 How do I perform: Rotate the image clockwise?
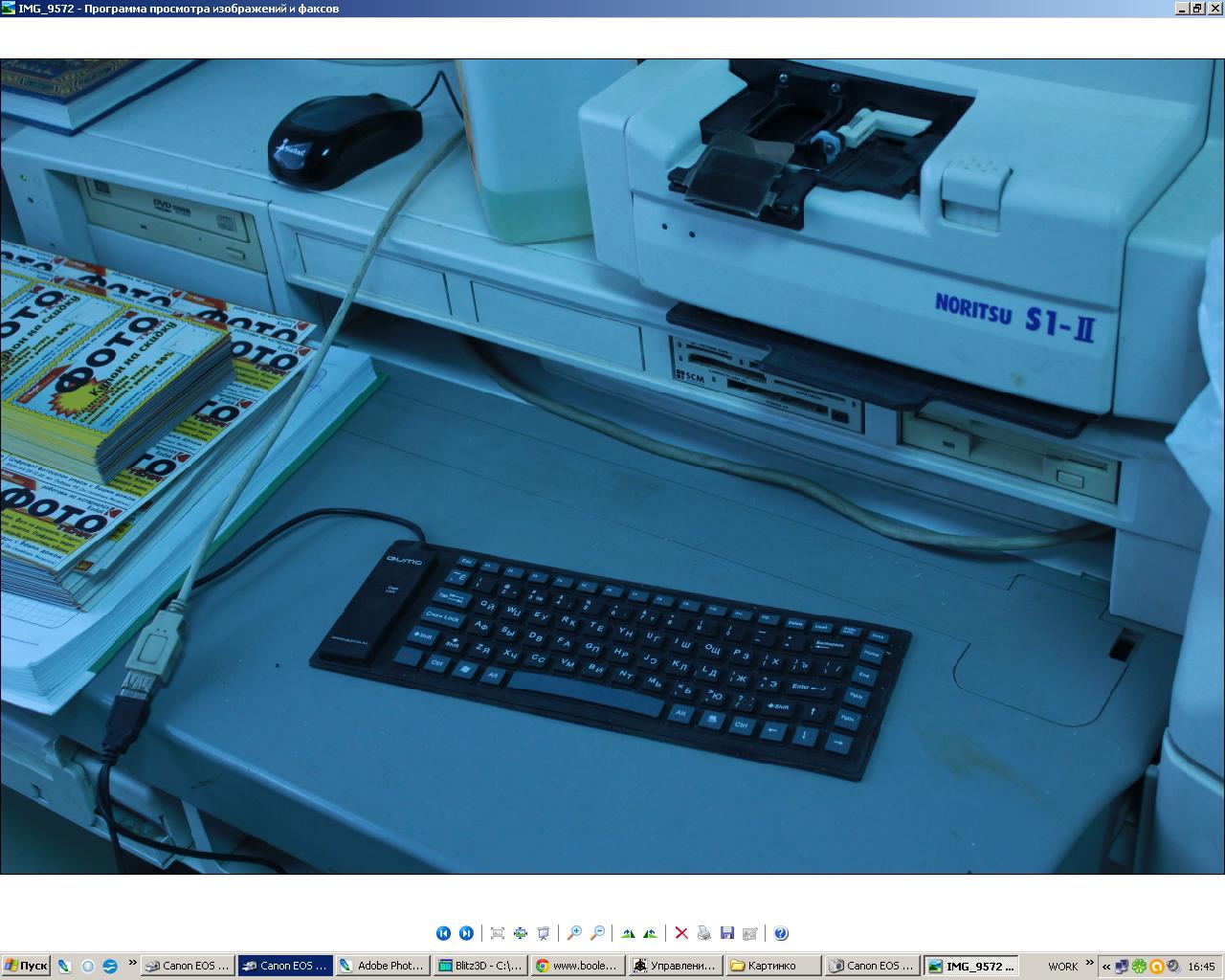pyautogui.click(x=628, y=933)
